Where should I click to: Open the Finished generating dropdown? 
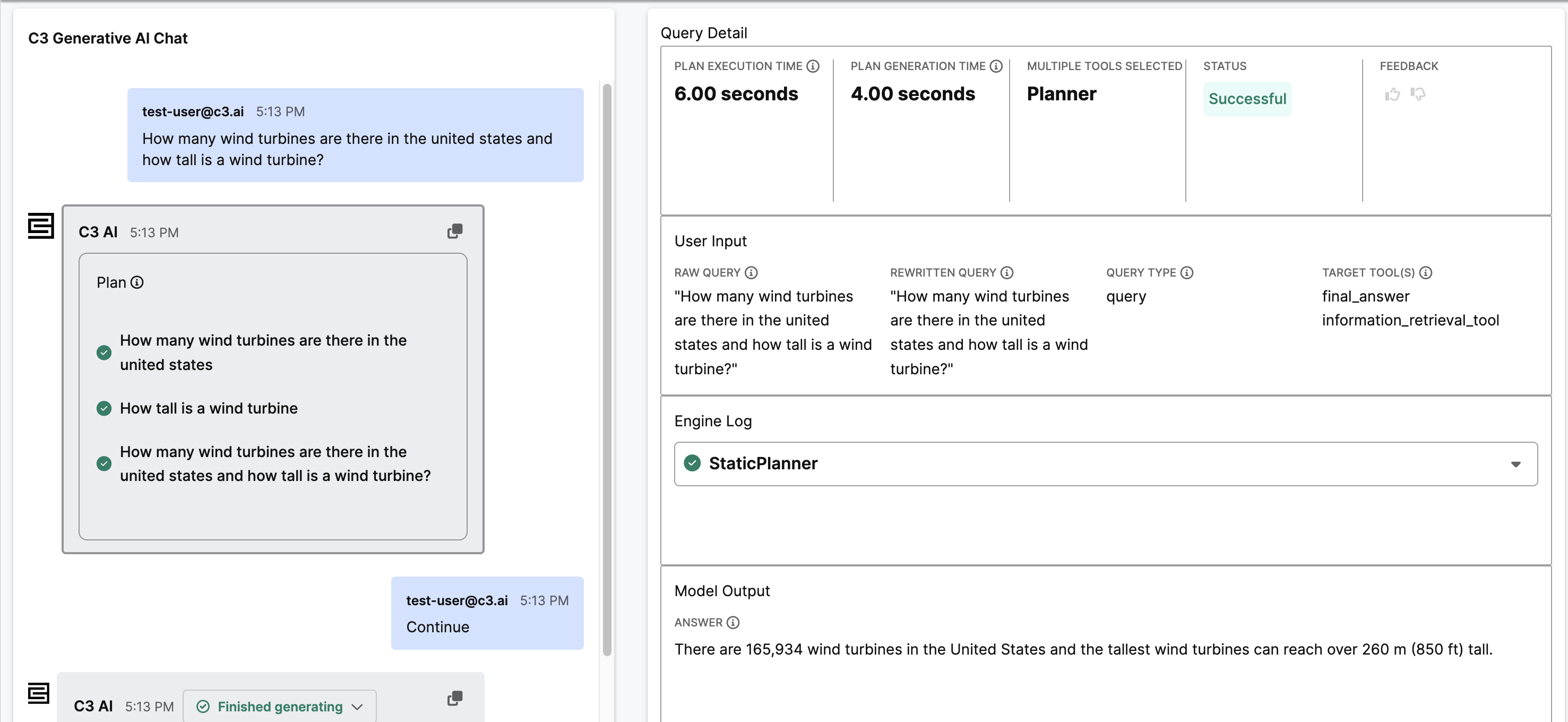tap(357, 707)
